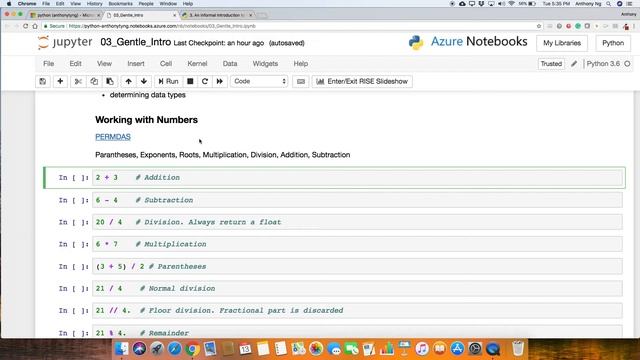Open the notebook View menu
Image resolution: width=640 pixels, height=360 pixels.
[104, 64]
